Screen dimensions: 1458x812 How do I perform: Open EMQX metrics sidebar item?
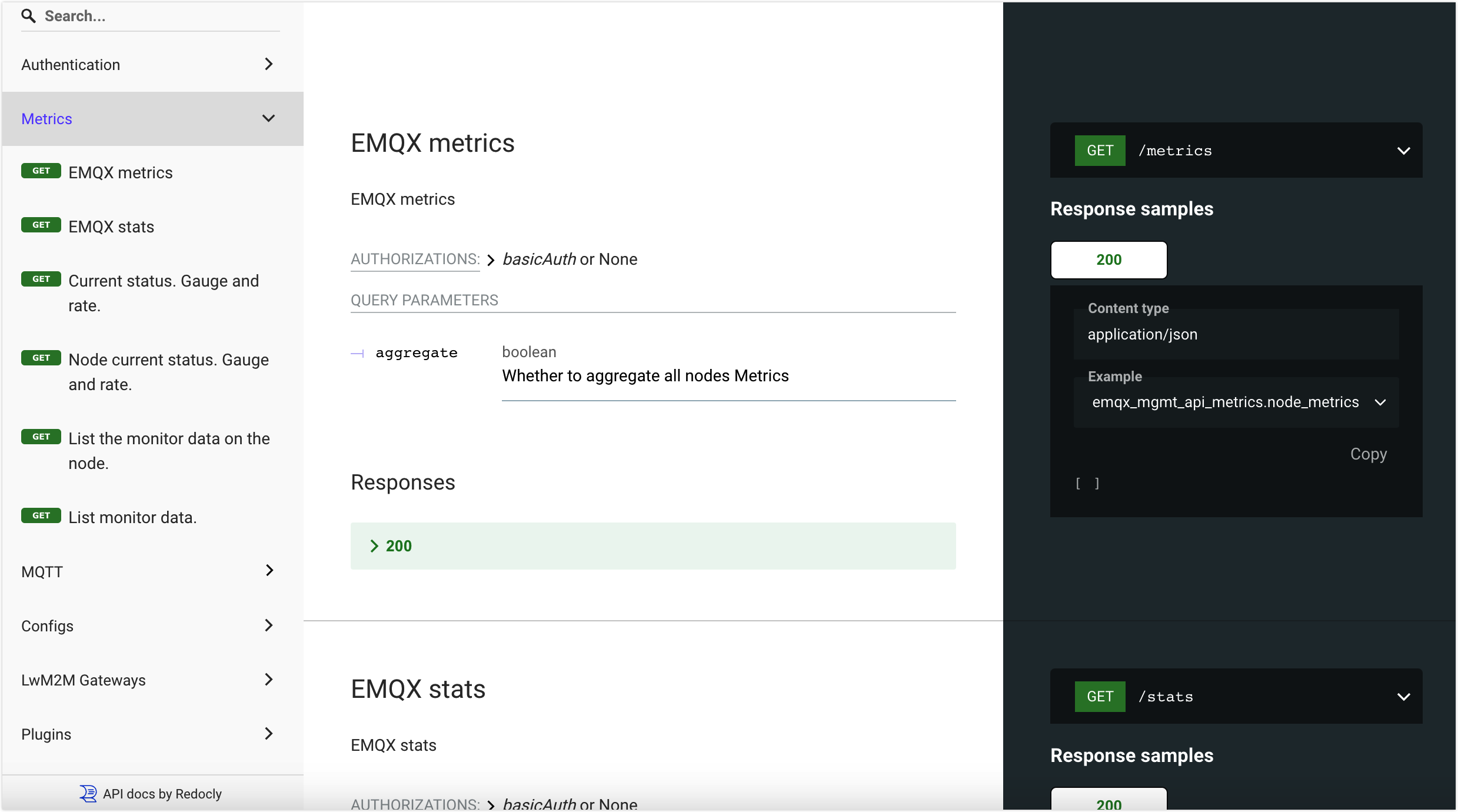click(x=152, y=172)
